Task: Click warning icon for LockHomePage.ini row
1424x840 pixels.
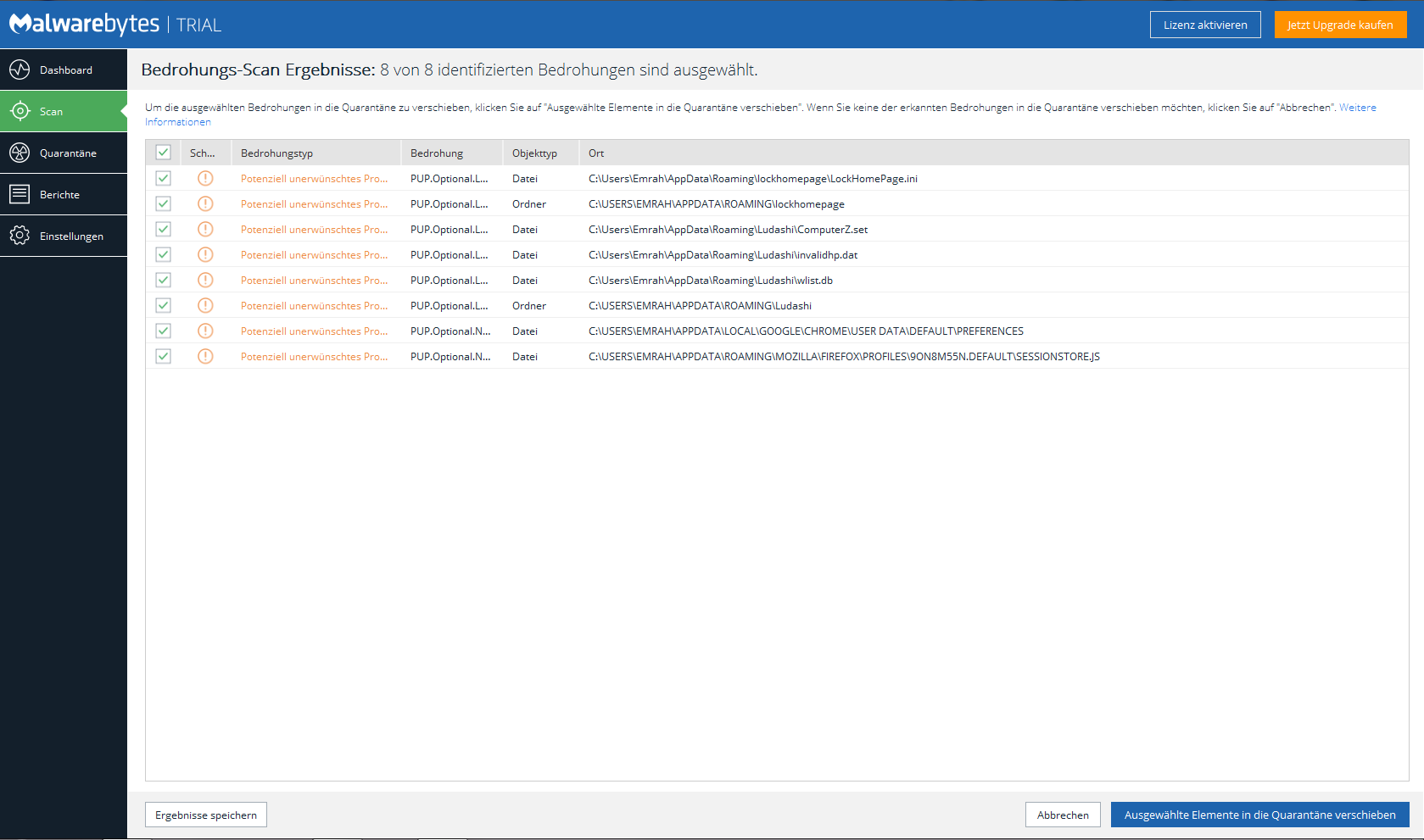Action: tap(205, 178)
